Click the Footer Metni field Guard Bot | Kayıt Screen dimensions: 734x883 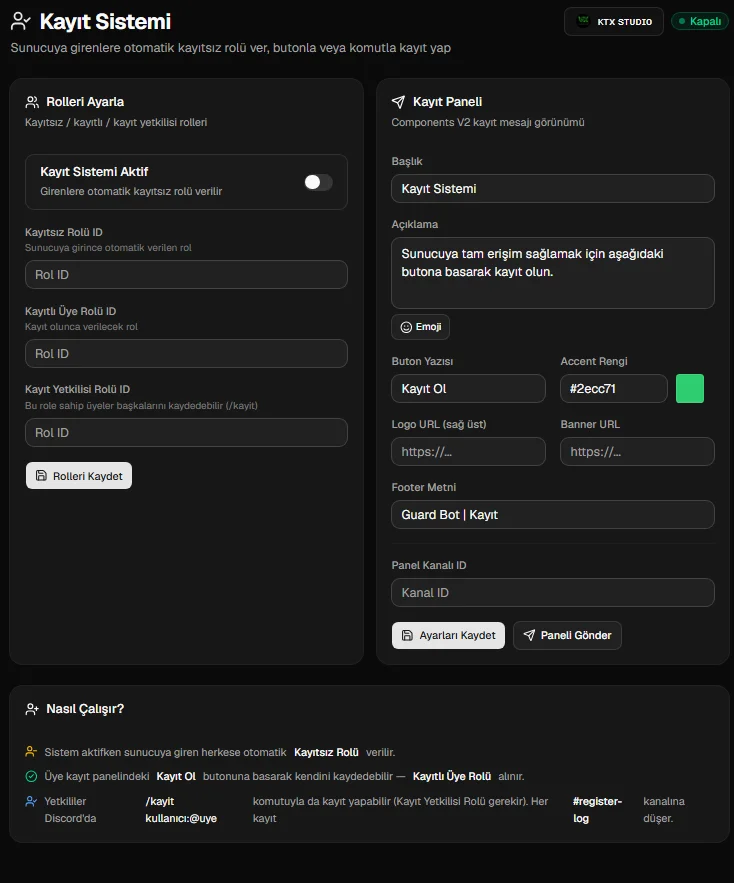pos(553,515)
